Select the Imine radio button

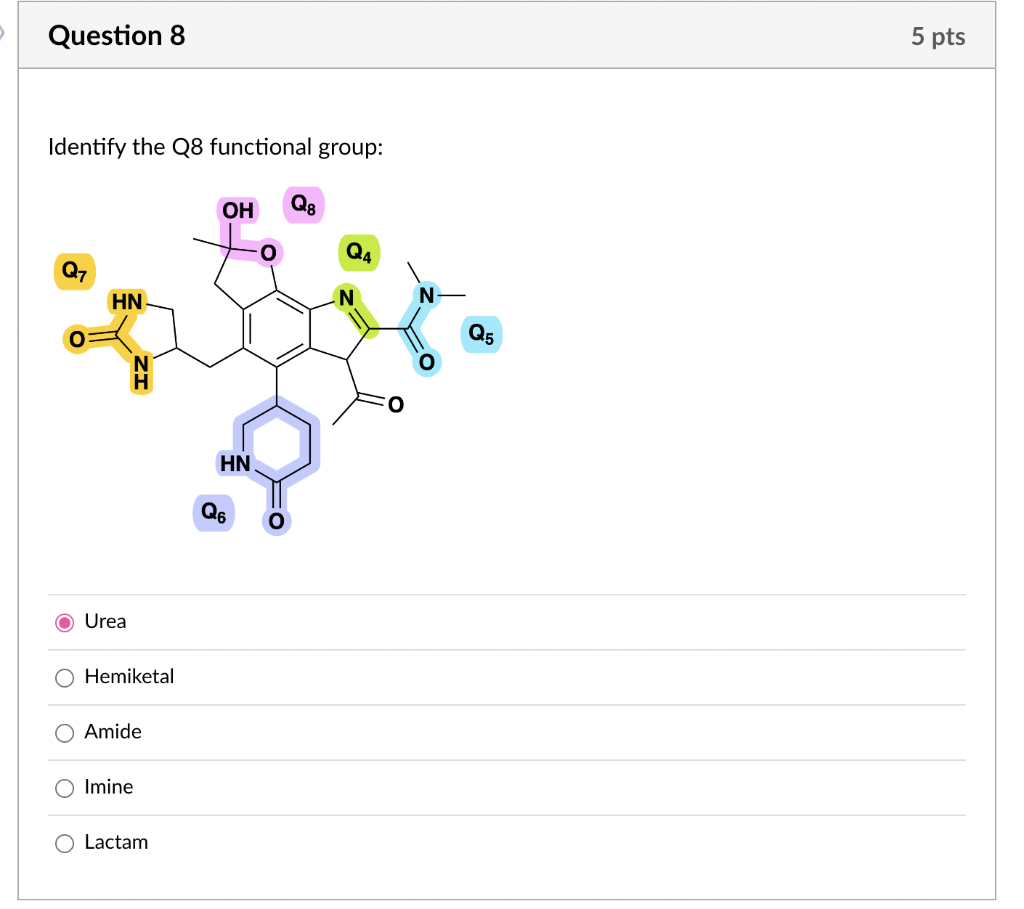[64, 788]
